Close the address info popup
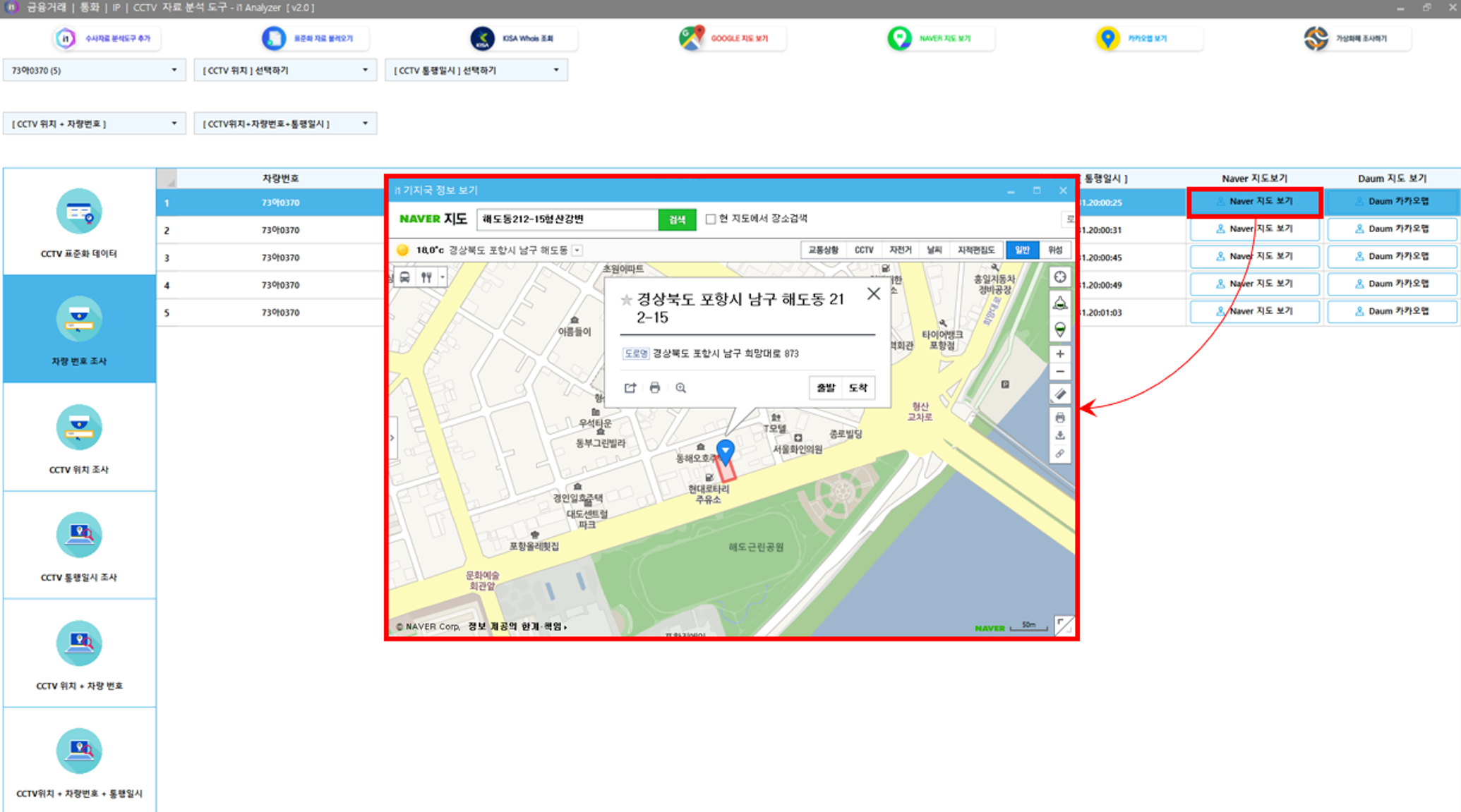Screen dimensions: 1461x812 pos(874,293)
